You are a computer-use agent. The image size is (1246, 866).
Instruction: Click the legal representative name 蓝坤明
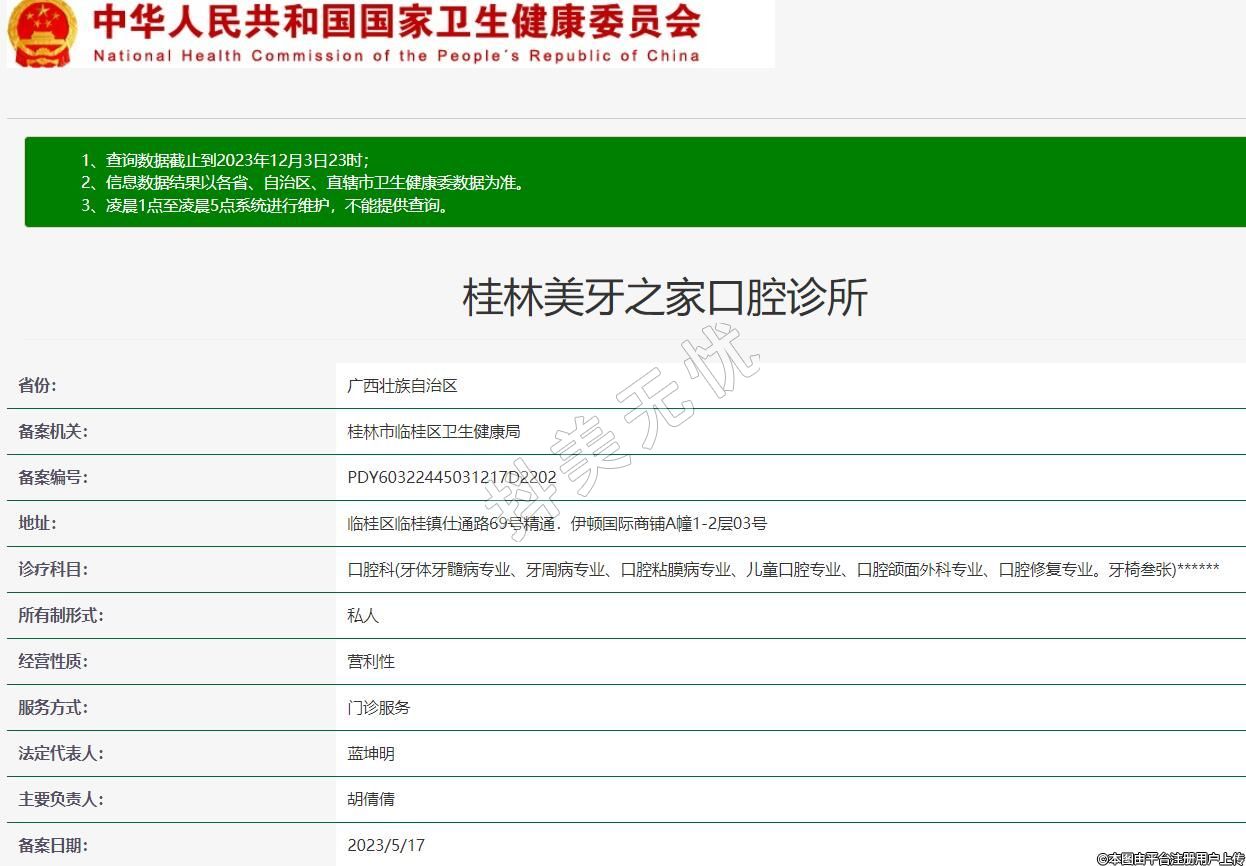(x=371, y=754)
